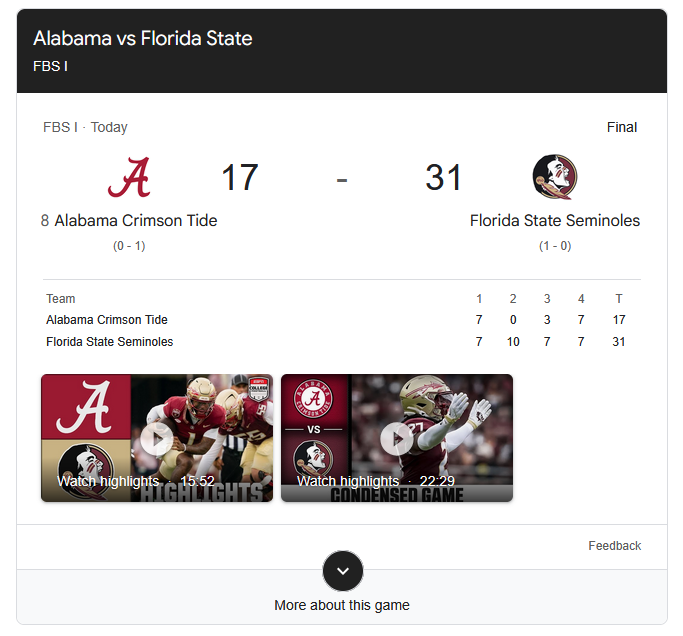Click the Alabama logo in the highlights thumbnail
The height and width of the screenshot is (636, 683).
pos(85,407)
